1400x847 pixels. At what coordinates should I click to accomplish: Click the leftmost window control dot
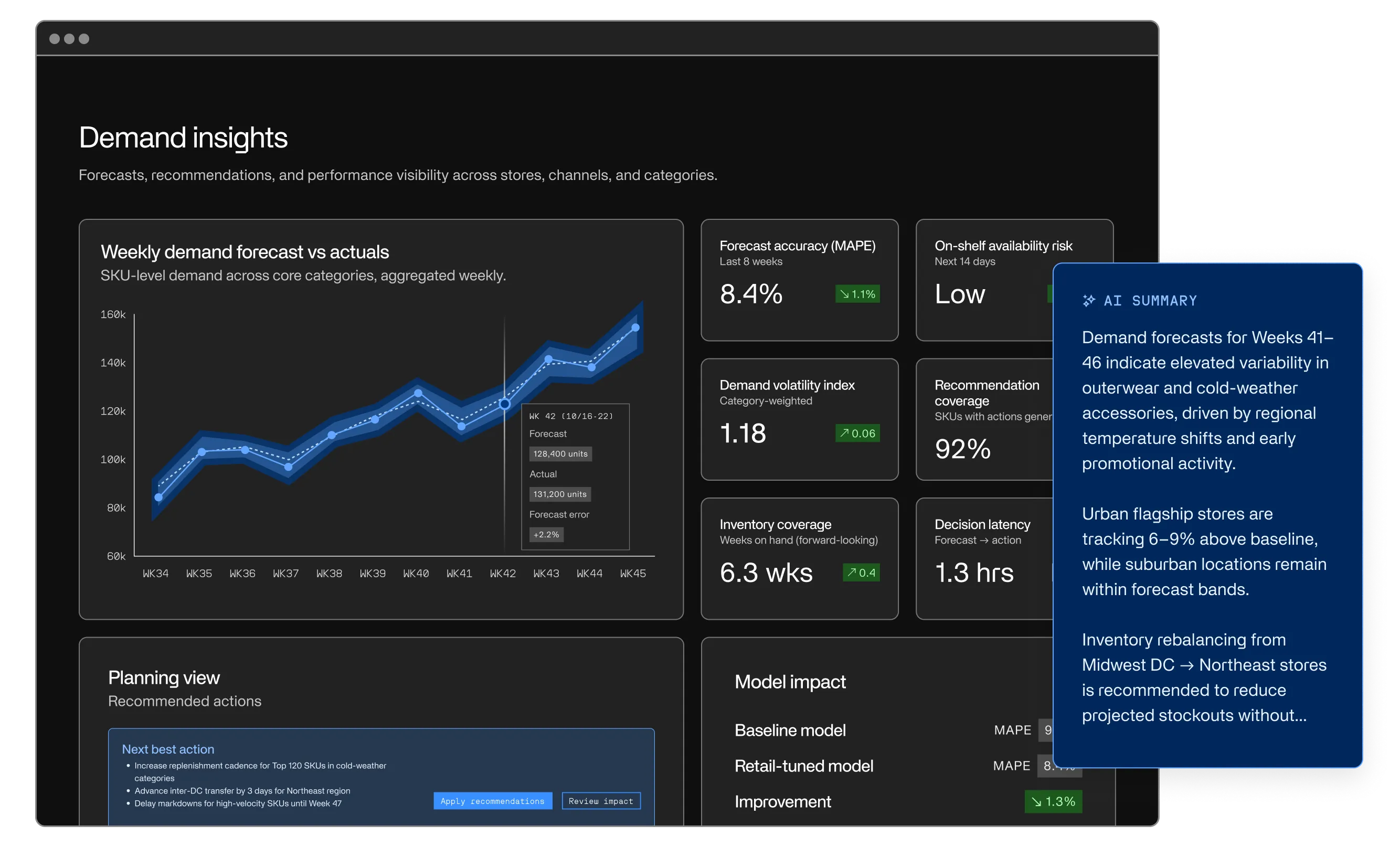click(55, 39)
